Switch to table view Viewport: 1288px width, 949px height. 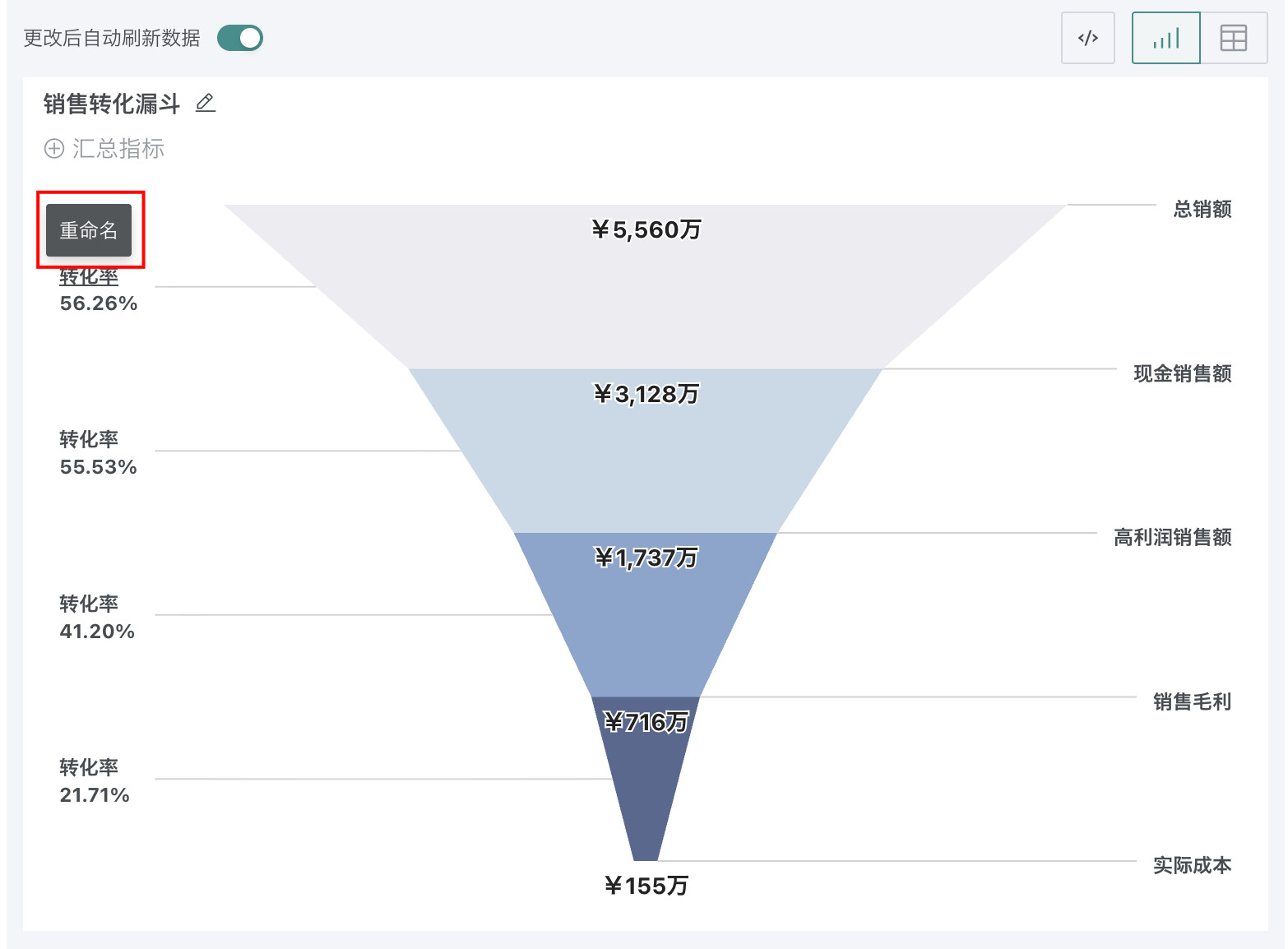(1233, 38)
